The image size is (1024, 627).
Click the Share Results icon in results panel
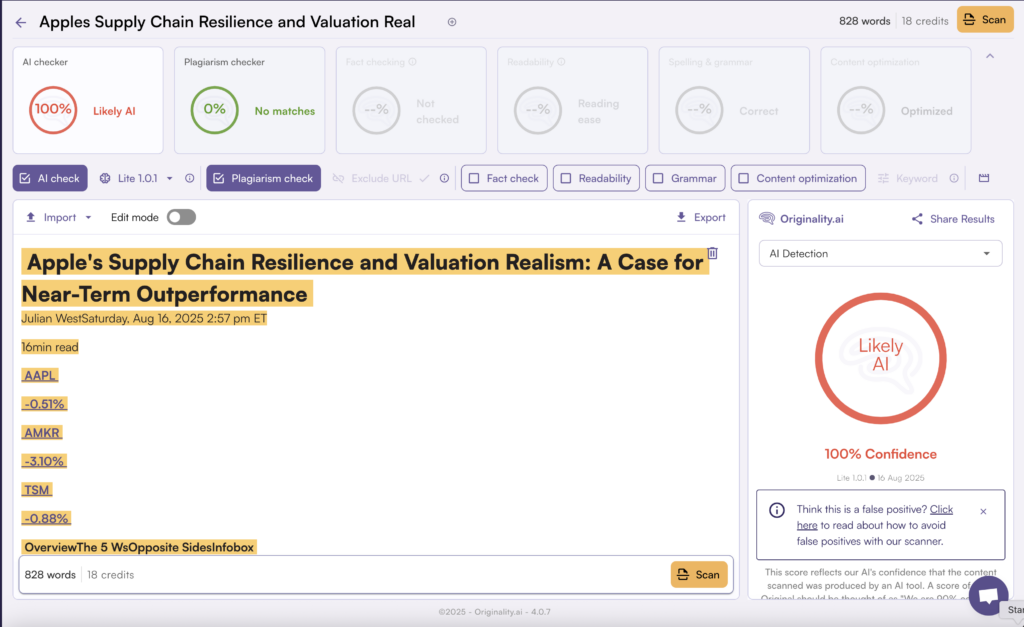tap(916, 218)
